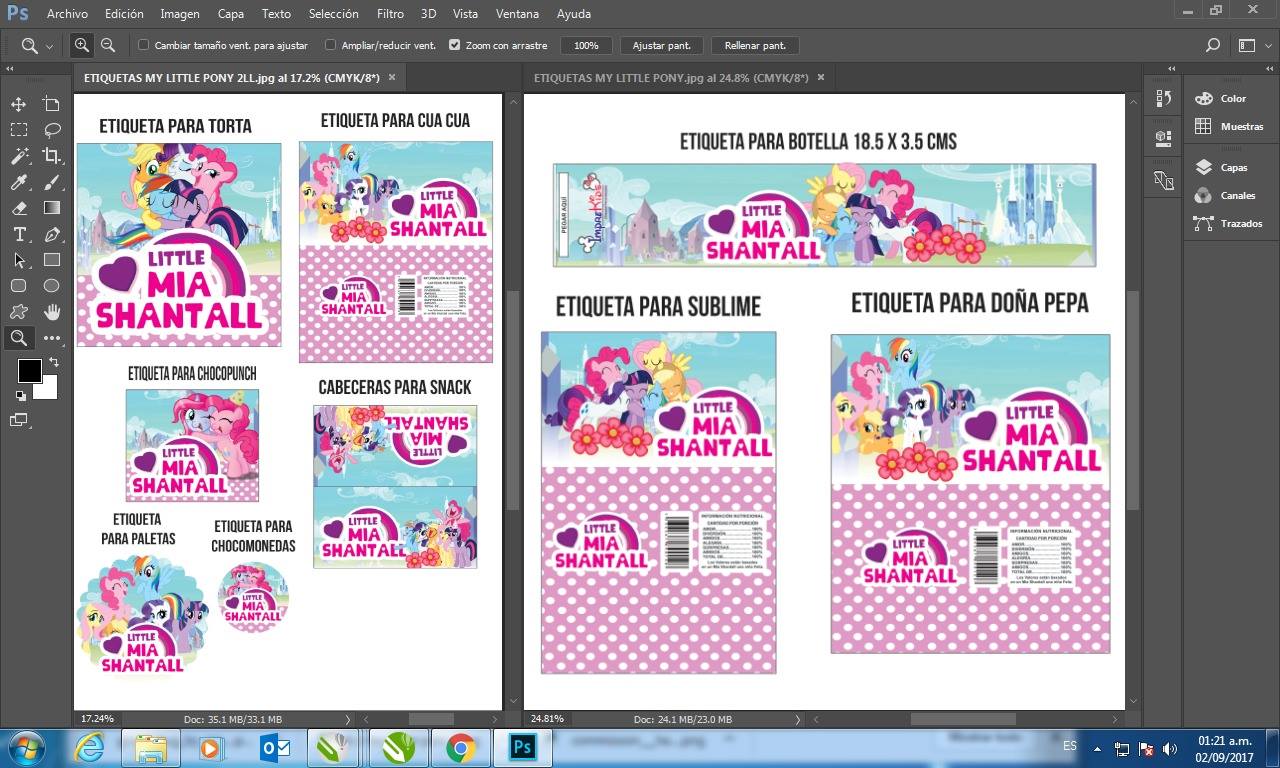
Task: Click the 'Rellenar pant.' button
Action: [755, 45]
